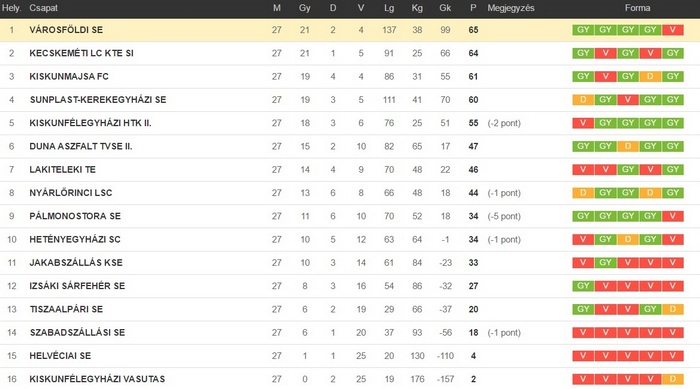Click Városföldi SE's last red V form badge
700x389 pixels.
673,30
